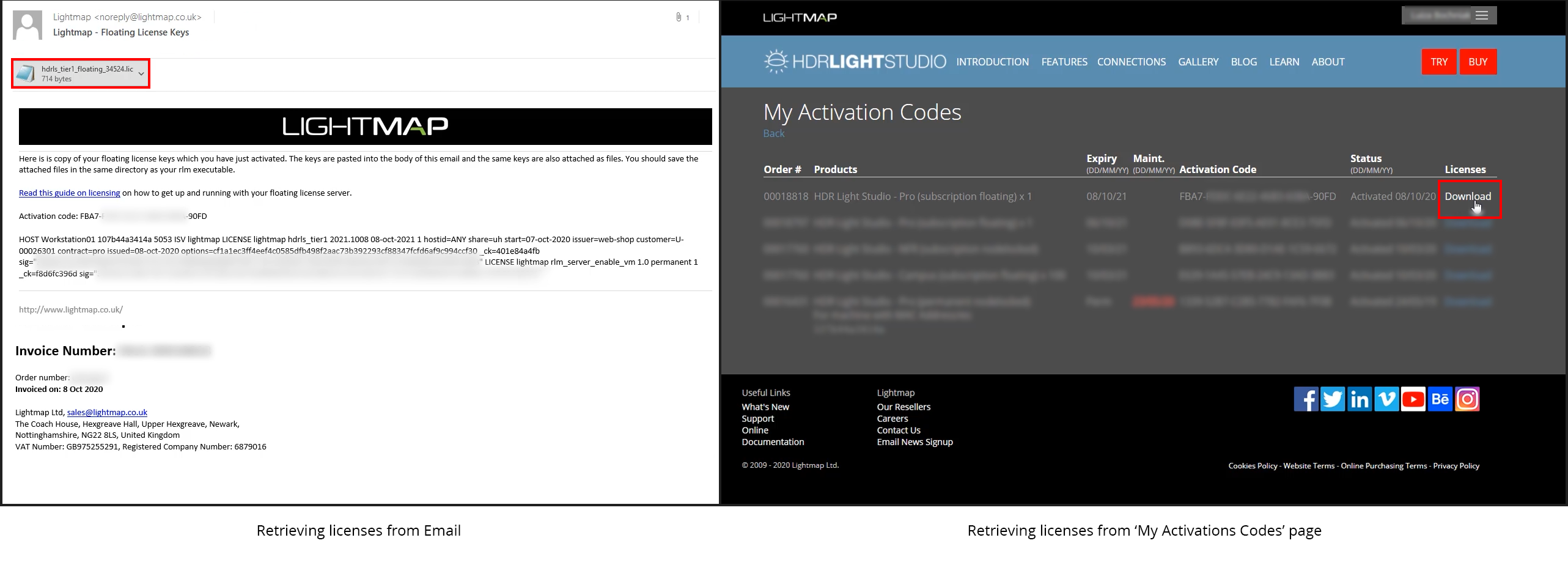Open the GALLERY menu item
This screenshot has width=1568, height=576.
point(1198,62)
